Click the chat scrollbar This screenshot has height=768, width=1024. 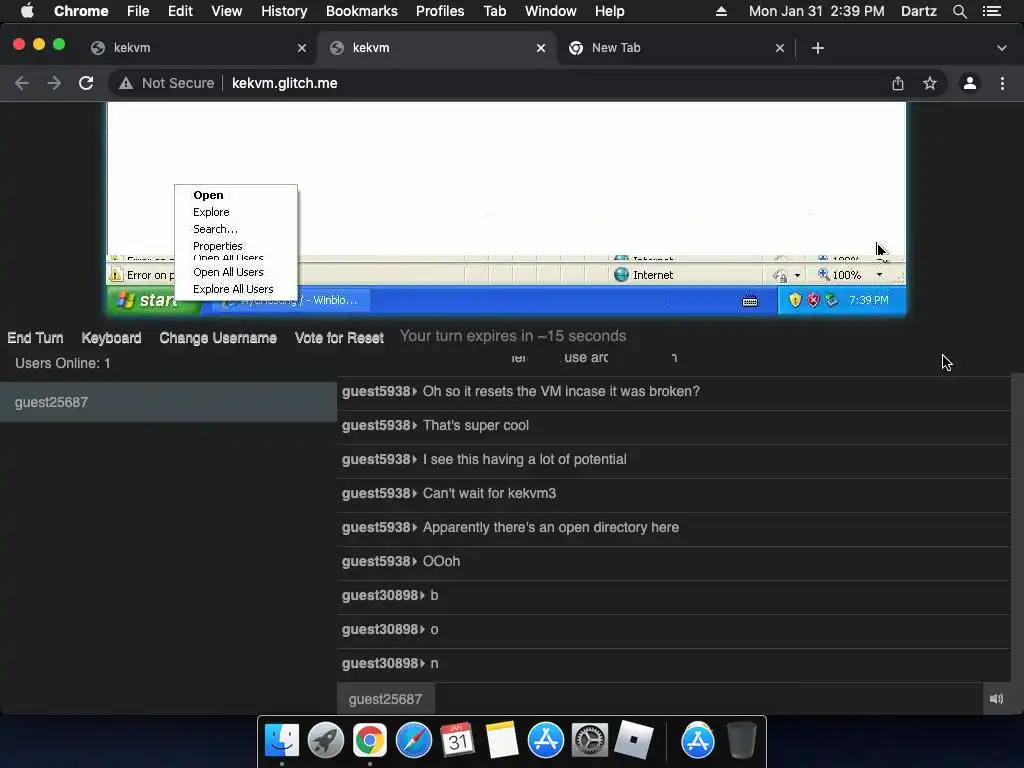point(1017,528)
